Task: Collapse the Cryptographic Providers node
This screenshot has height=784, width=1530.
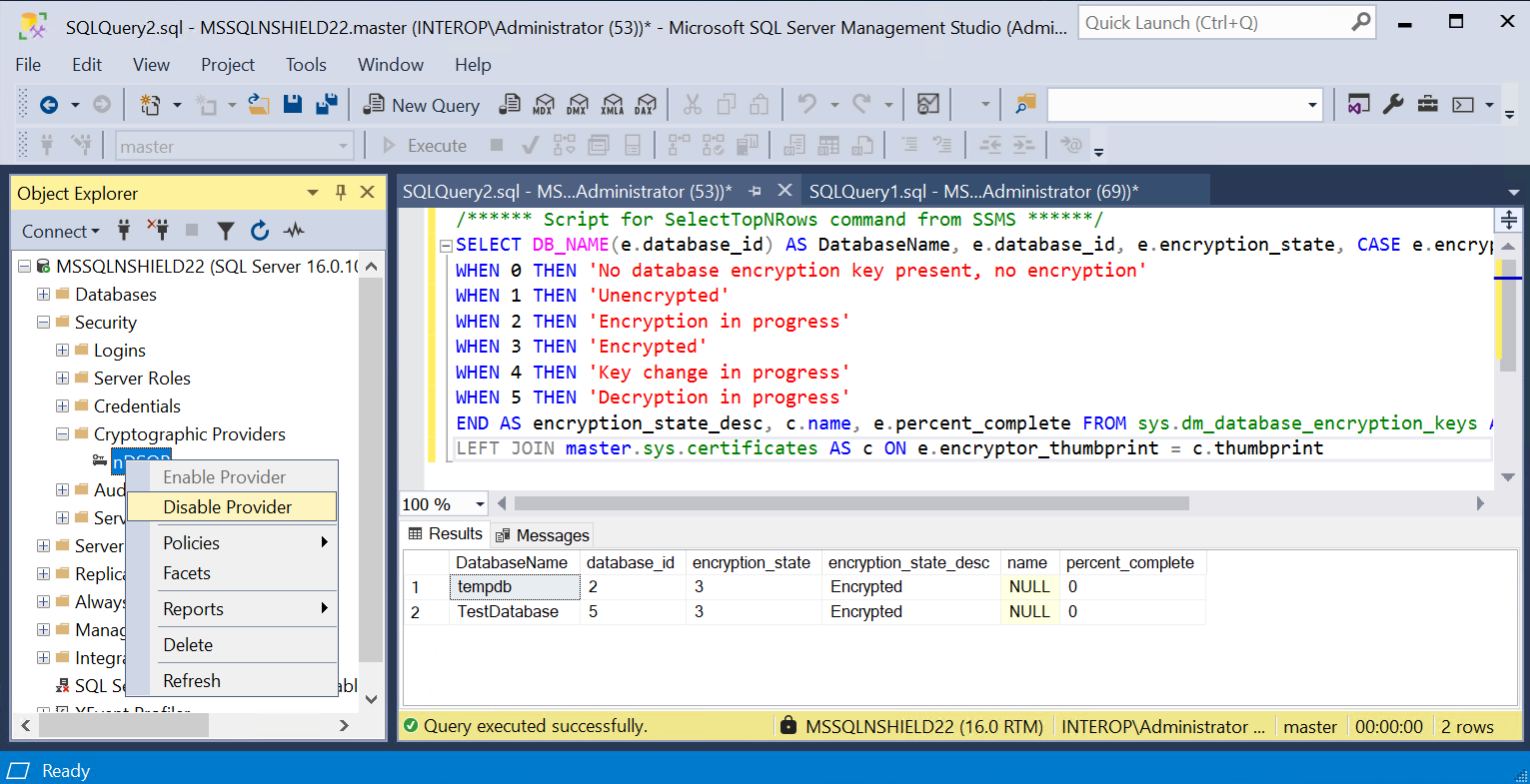Action: (x=62, y=434)
